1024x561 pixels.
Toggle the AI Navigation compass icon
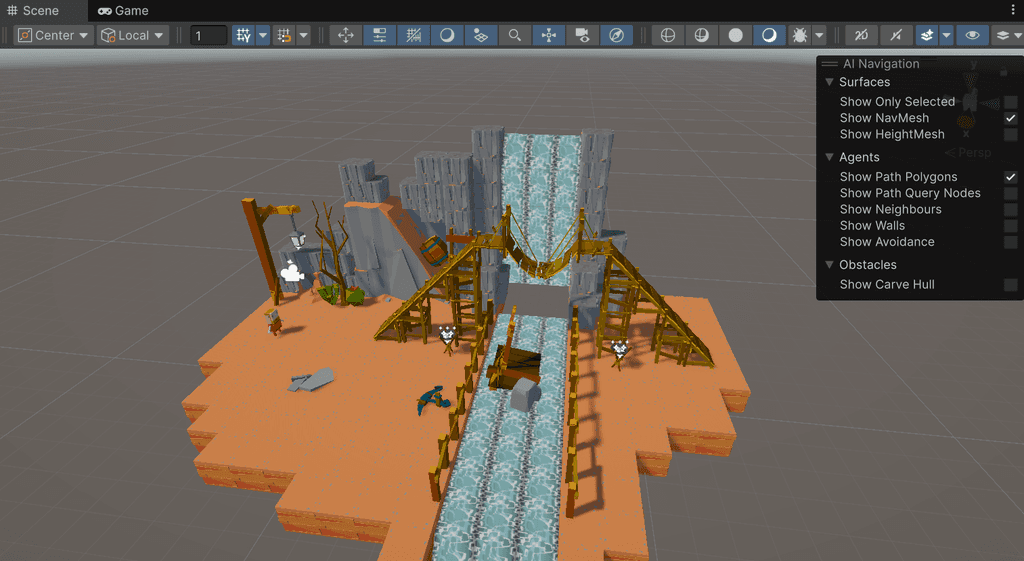pyautogui.click(x=616, y=35)
